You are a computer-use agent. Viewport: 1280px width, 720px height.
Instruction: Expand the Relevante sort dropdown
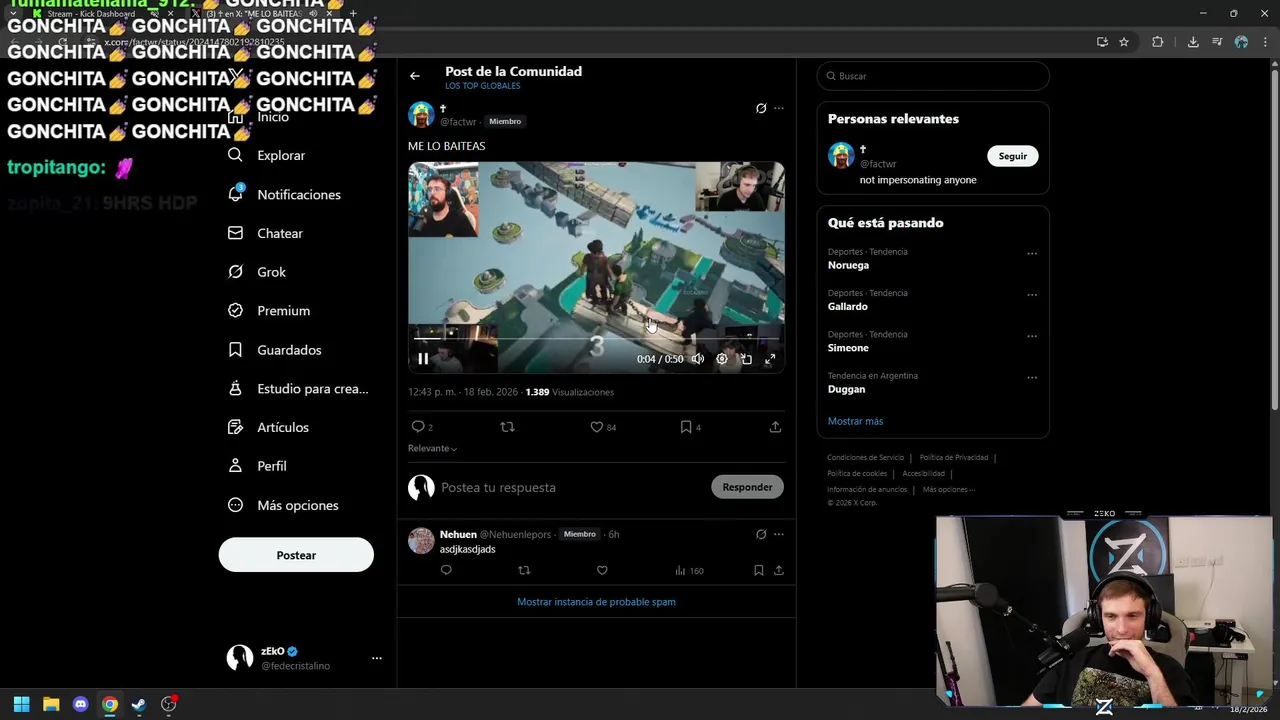coord(432,449)
